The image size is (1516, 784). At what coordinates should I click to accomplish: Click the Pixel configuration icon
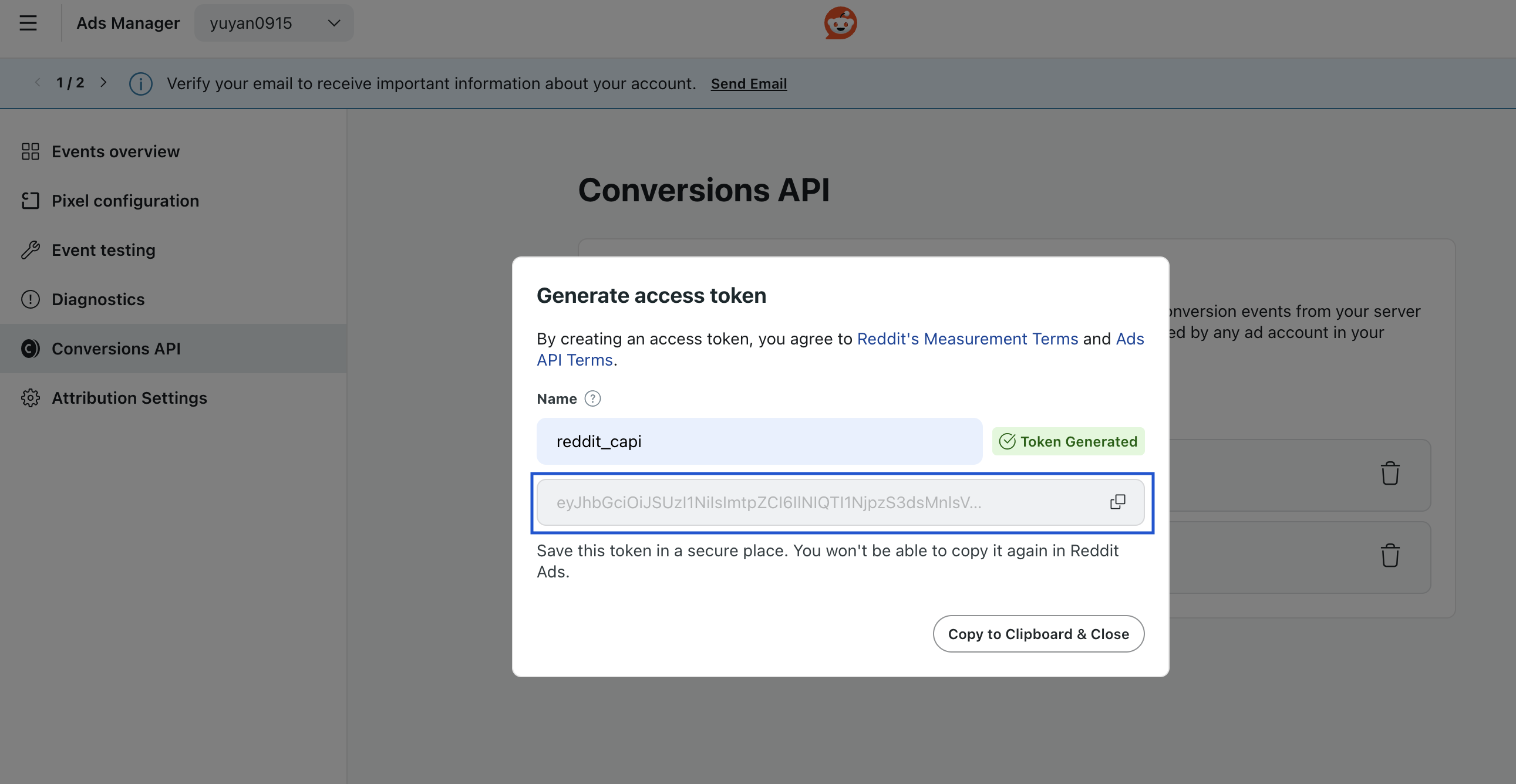coord(30,201)
